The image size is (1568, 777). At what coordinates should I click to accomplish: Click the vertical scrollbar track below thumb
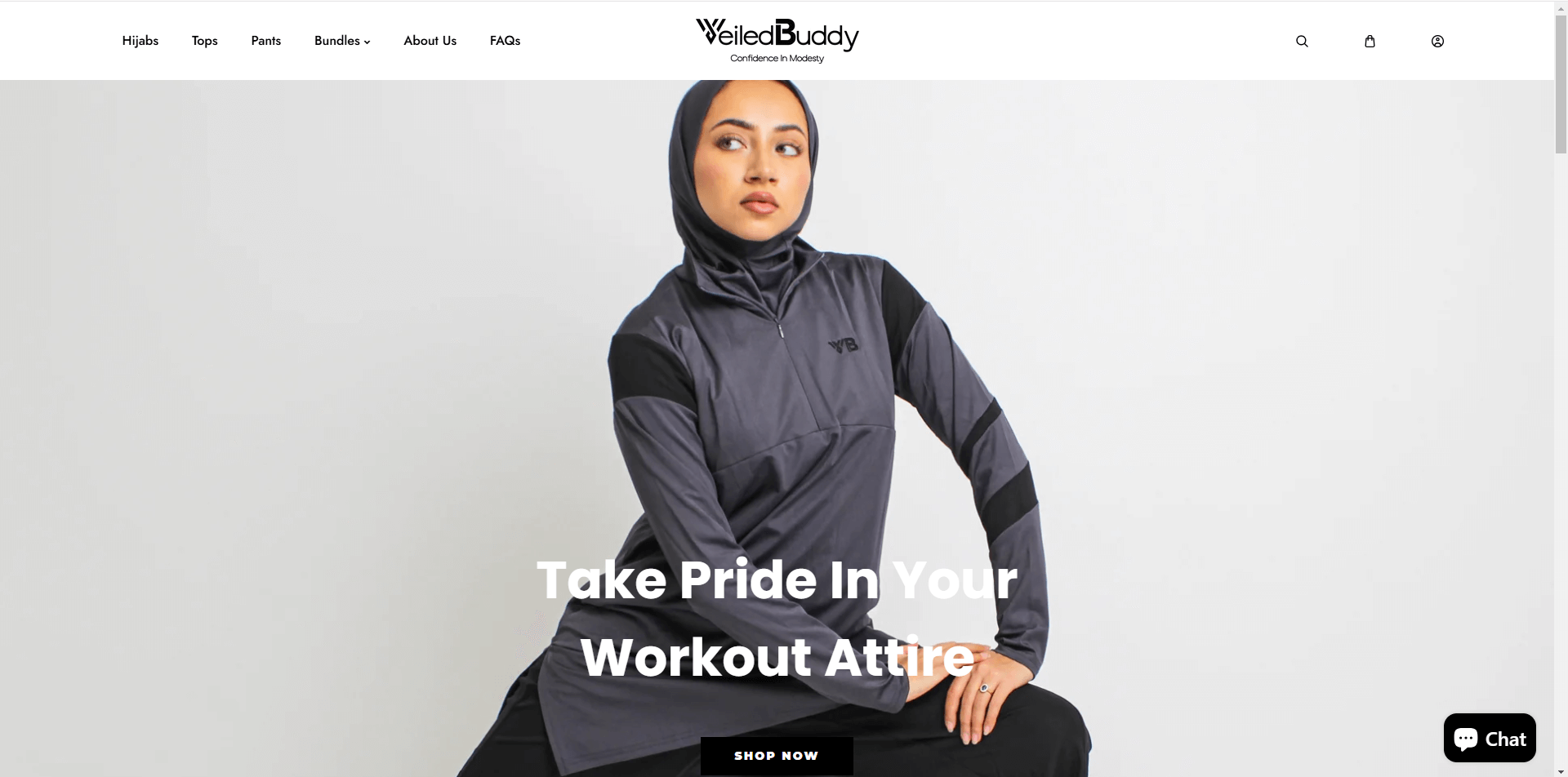1561,457
